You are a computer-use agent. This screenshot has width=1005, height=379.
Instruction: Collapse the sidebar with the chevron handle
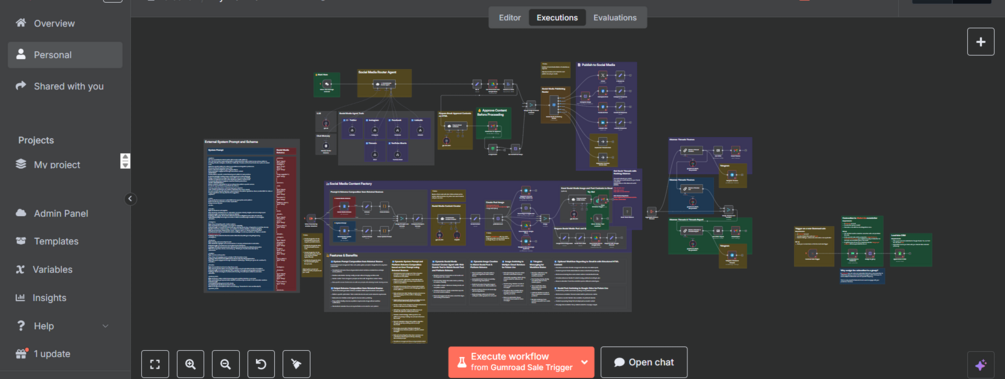[x=131, y=199]
